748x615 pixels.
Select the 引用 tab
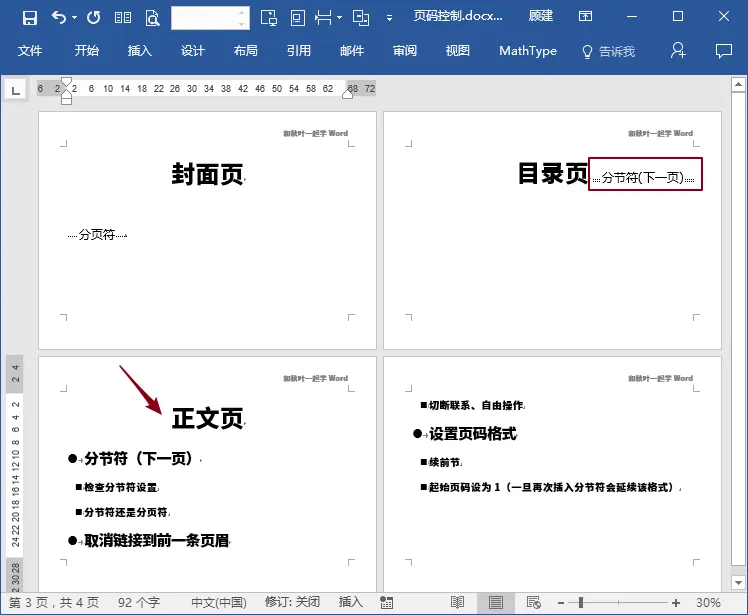299,51
